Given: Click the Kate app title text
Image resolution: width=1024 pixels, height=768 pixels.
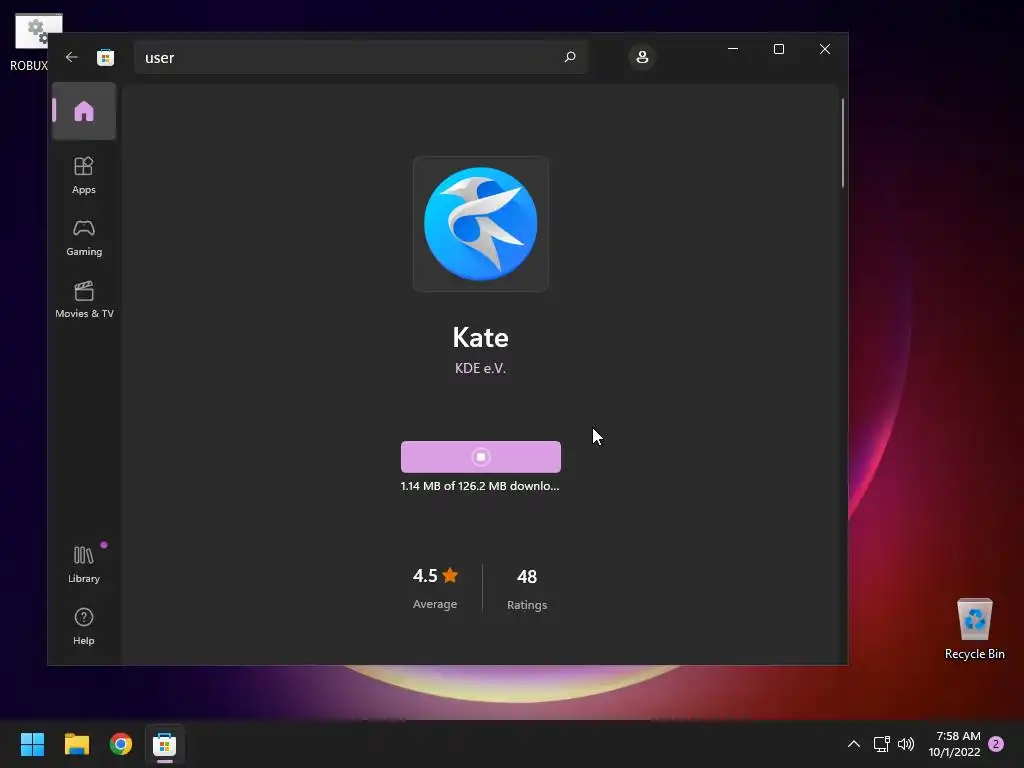Looking at the screenshot, I should click(x=481, y=338).
